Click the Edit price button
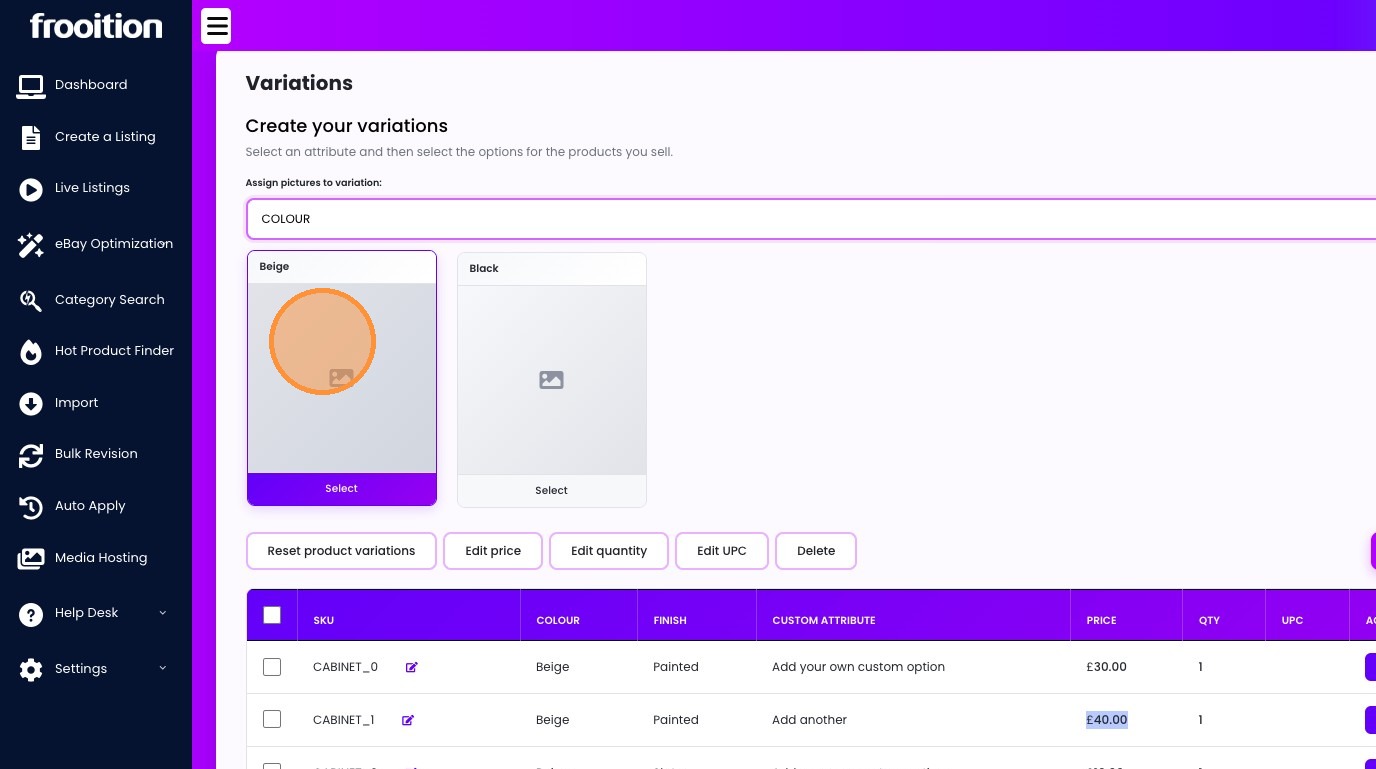 click(x=493, y=551)
